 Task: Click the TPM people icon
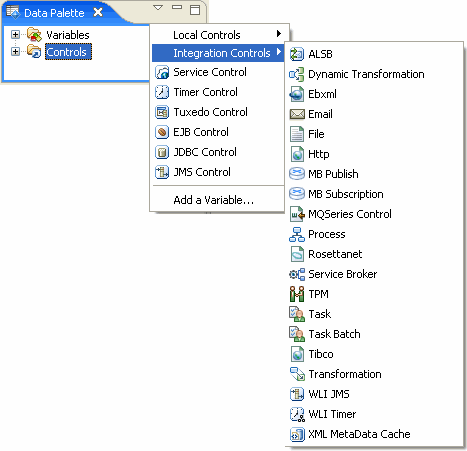[297, 294]
